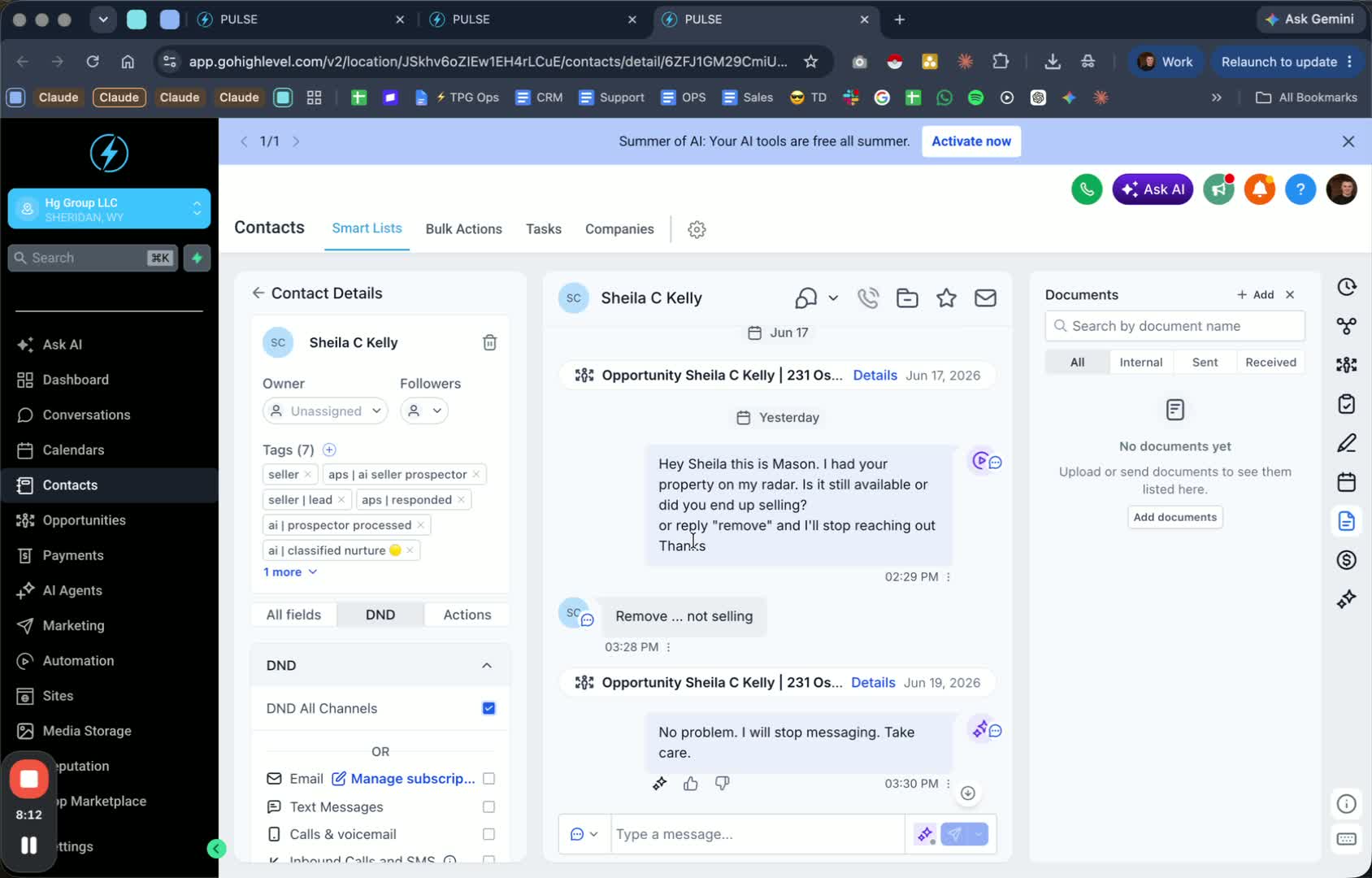Check the Email DND checkbox

[x=488, y=779]
